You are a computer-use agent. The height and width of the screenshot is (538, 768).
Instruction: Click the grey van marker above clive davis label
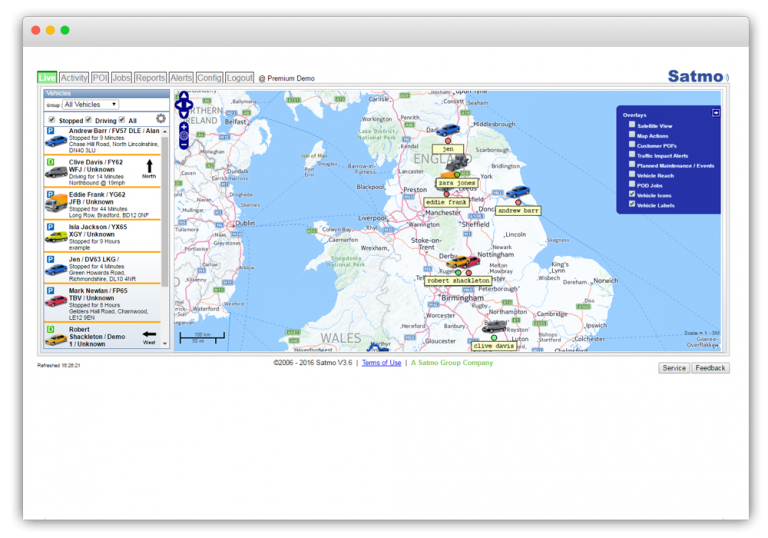click(x=494, y=326)
